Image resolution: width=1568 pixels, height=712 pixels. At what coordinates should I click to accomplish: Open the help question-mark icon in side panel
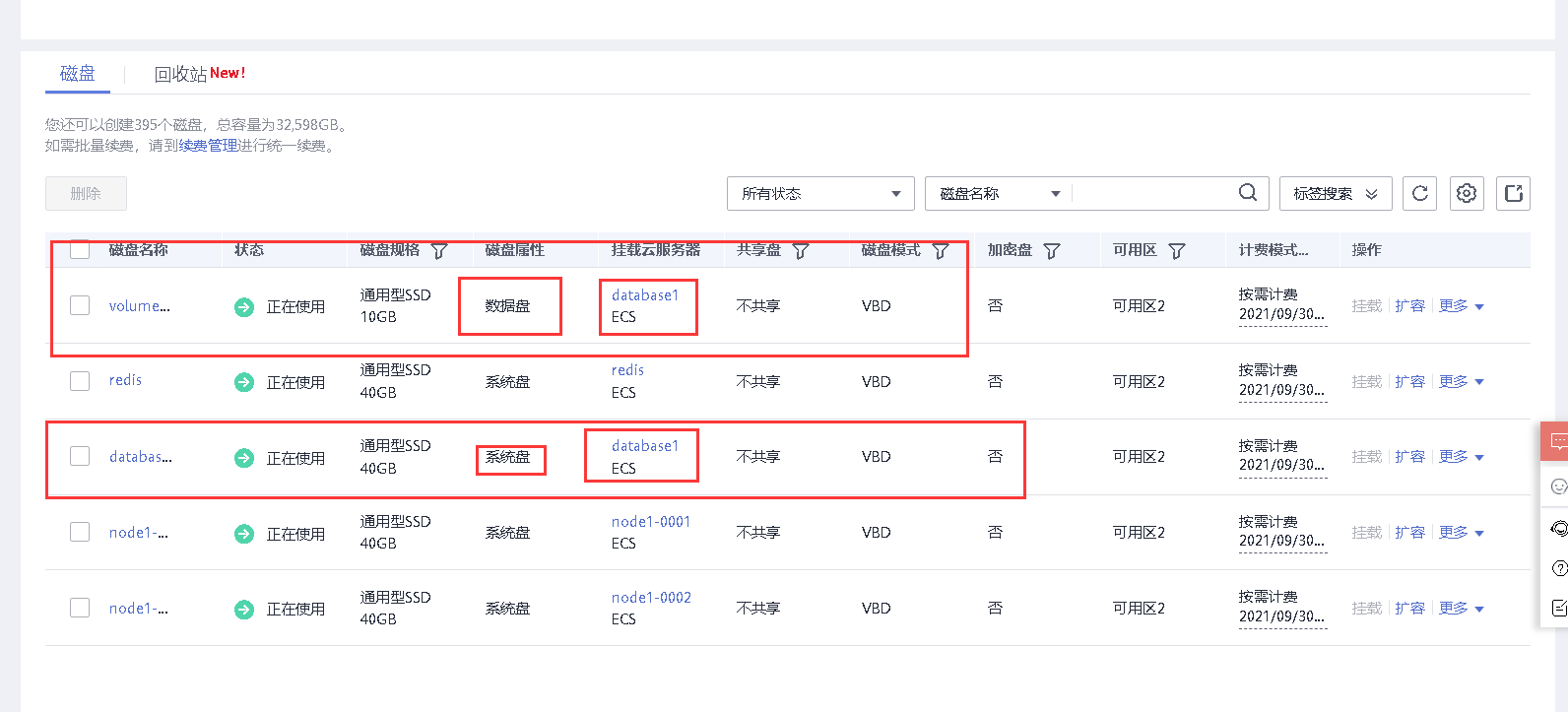(x=1558, y=568)
